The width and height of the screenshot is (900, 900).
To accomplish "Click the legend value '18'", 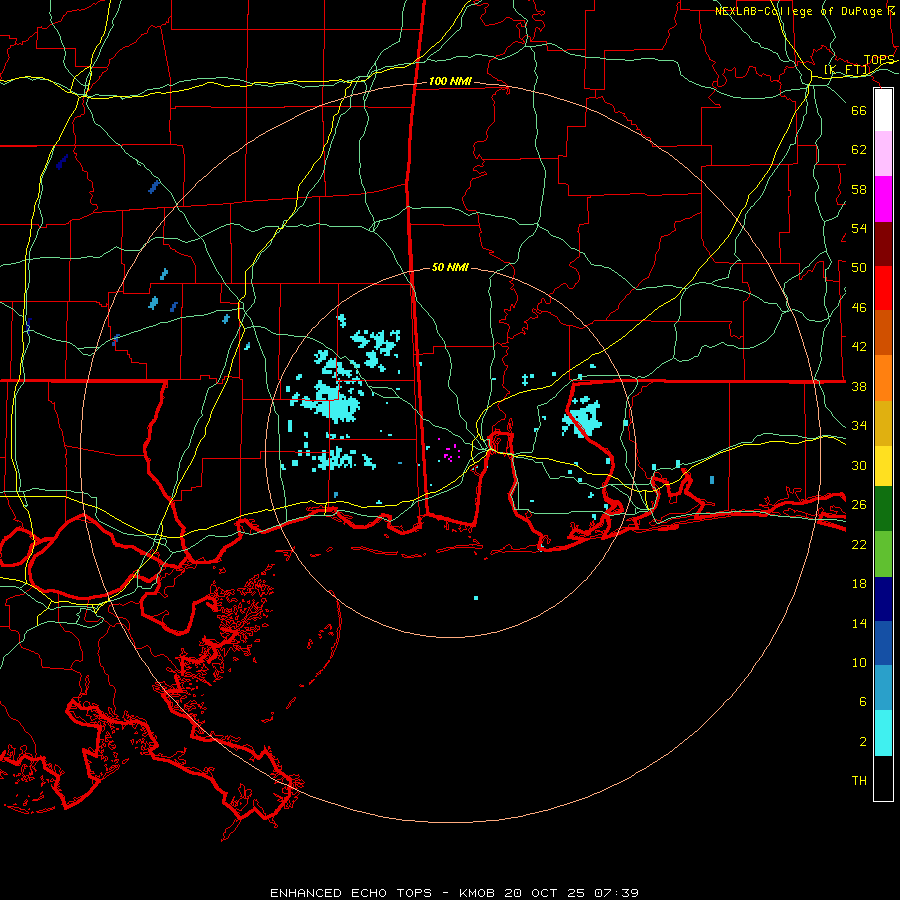I will point(859,584).
